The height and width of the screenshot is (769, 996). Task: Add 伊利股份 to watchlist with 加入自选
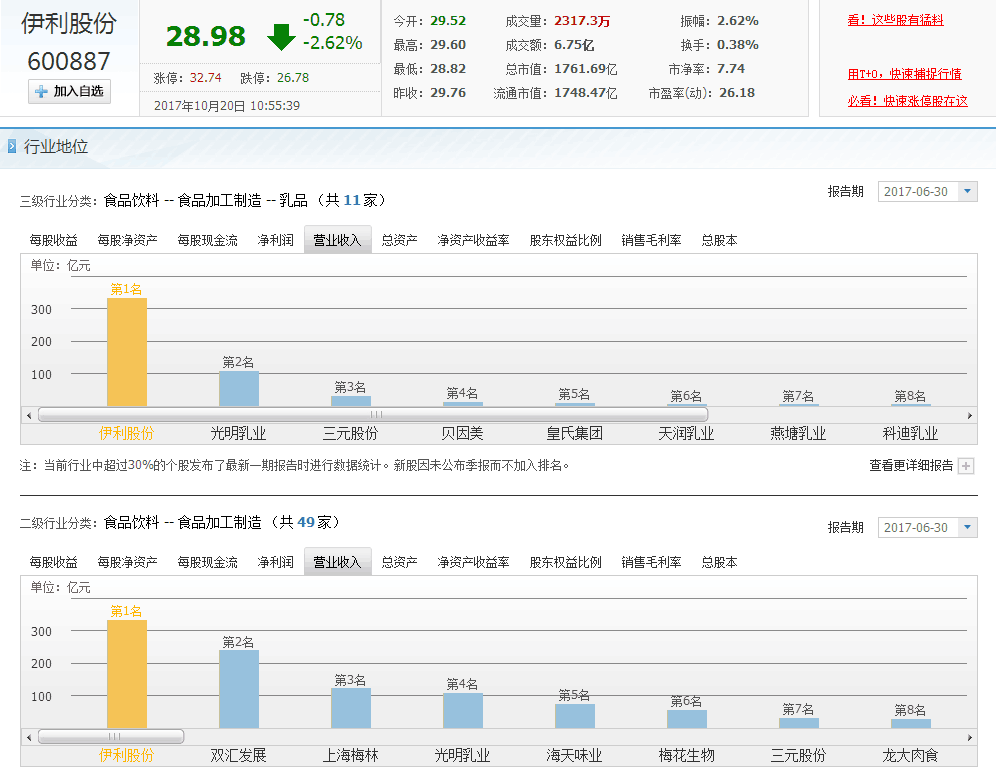(70, 91)
